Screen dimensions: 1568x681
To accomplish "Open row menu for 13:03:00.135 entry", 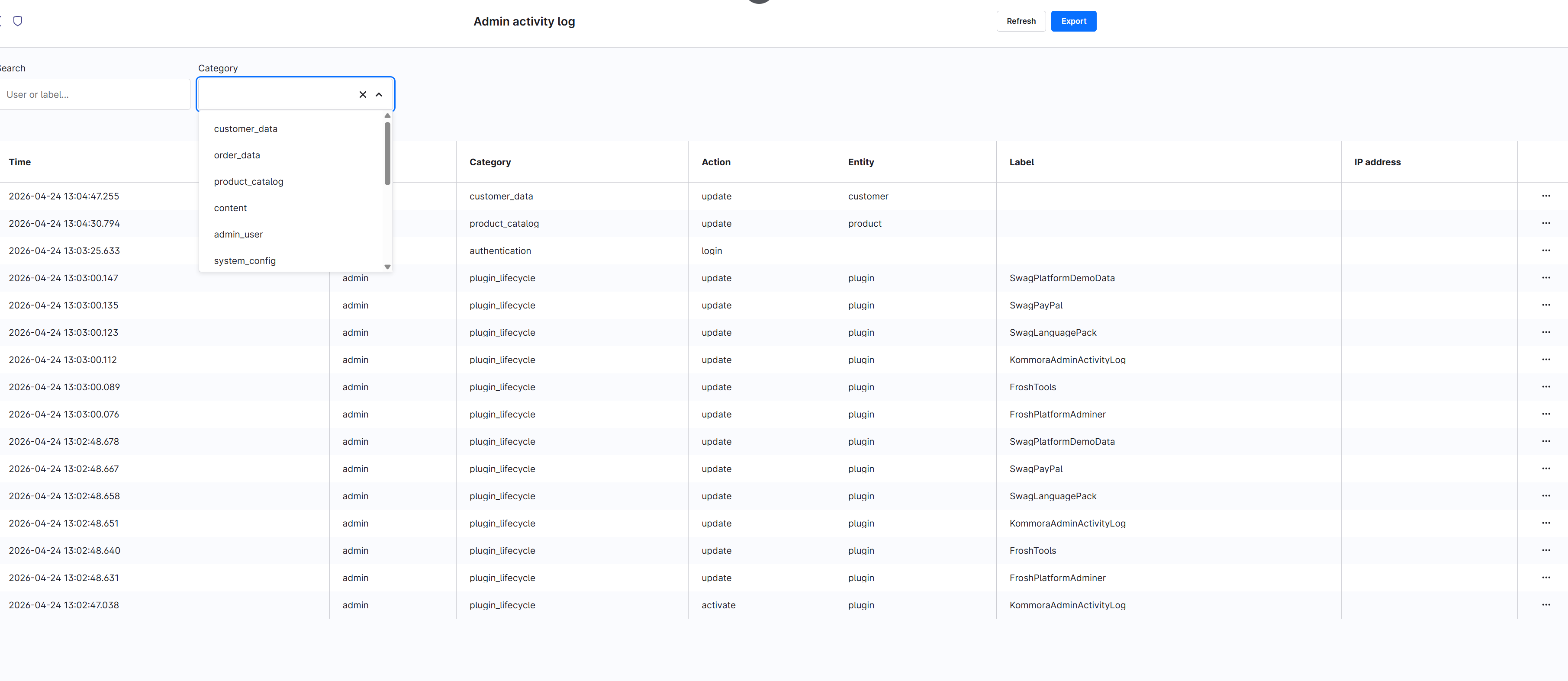I will click(1545, 305).
